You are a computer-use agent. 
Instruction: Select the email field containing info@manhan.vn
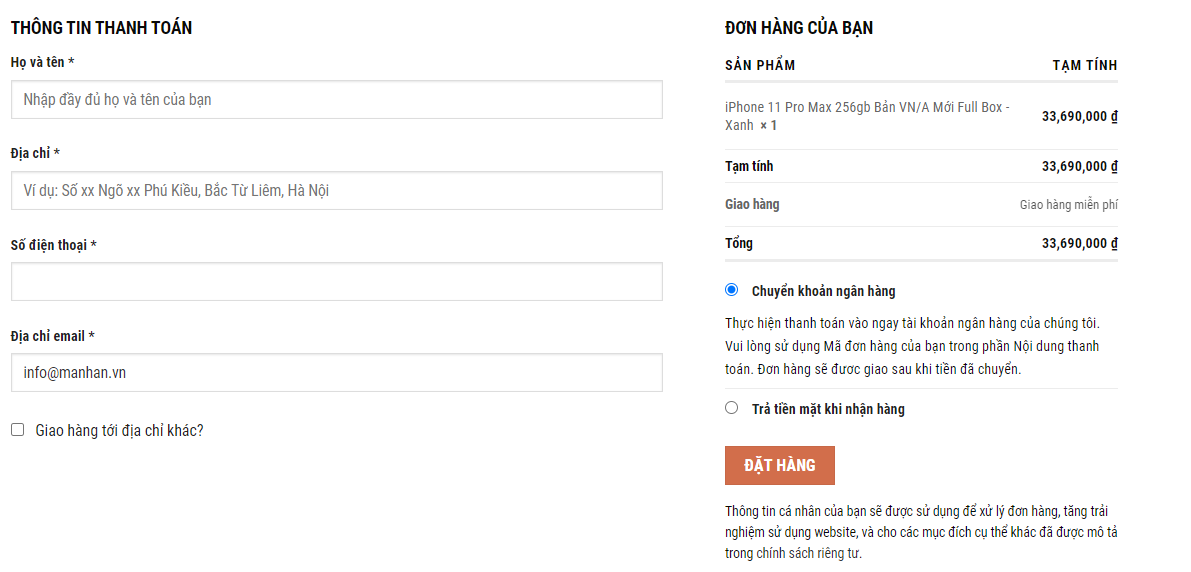(336, 373)
